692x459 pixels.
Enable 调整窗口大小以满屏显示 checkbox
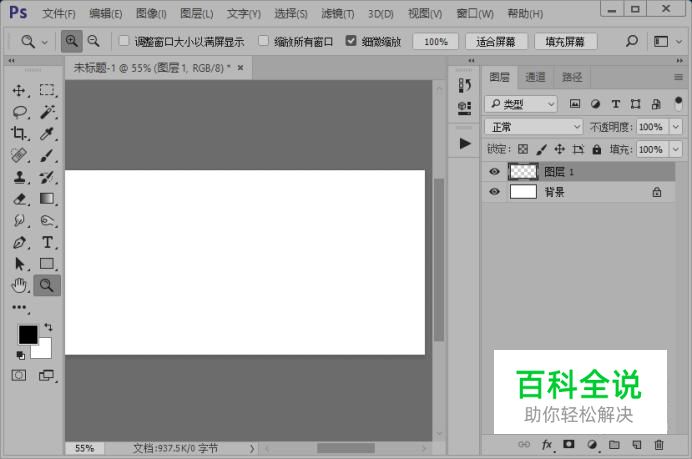click(124, 42)
